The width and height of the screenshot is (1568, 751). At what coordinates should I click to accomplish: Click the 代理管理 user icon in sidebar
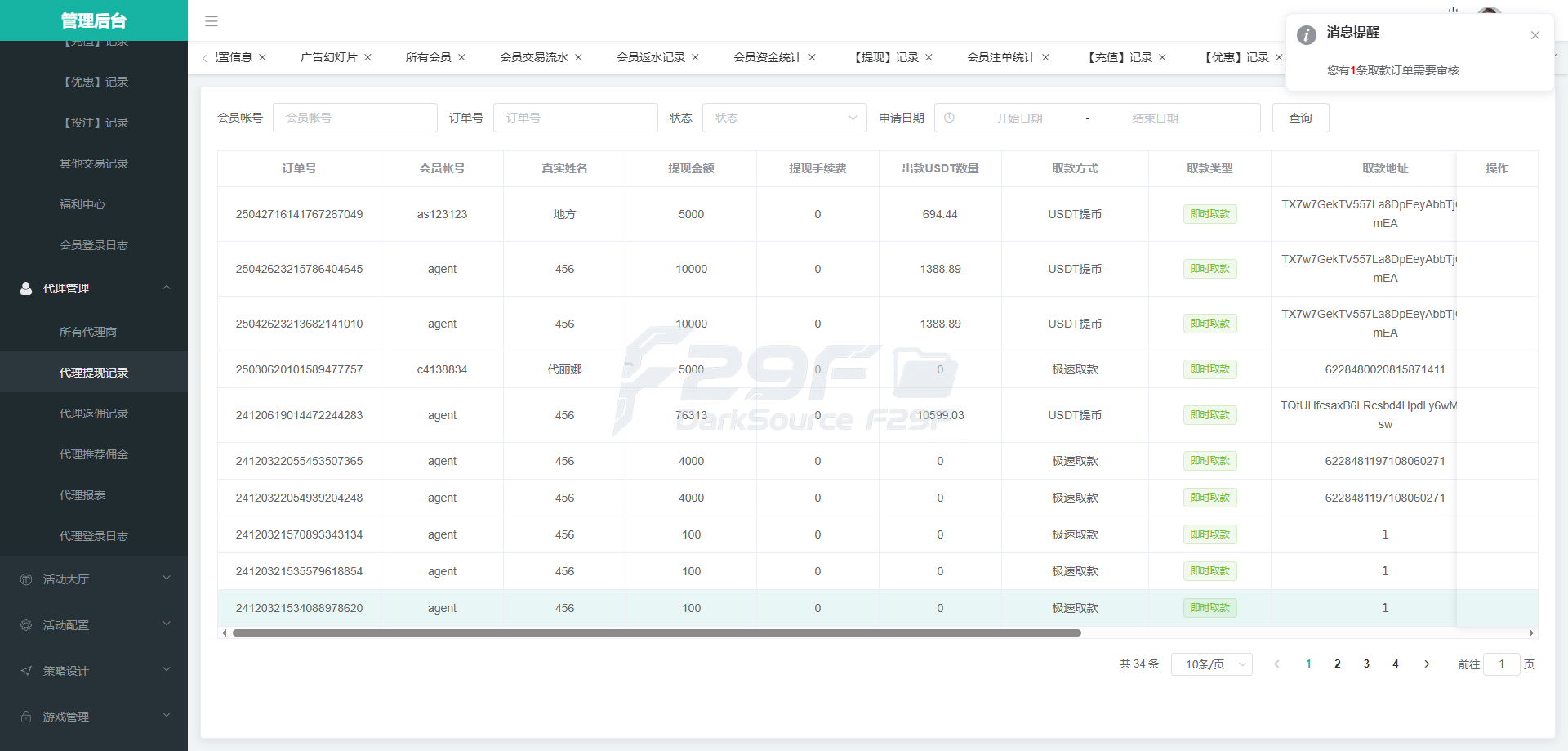(x=26, y=288)
